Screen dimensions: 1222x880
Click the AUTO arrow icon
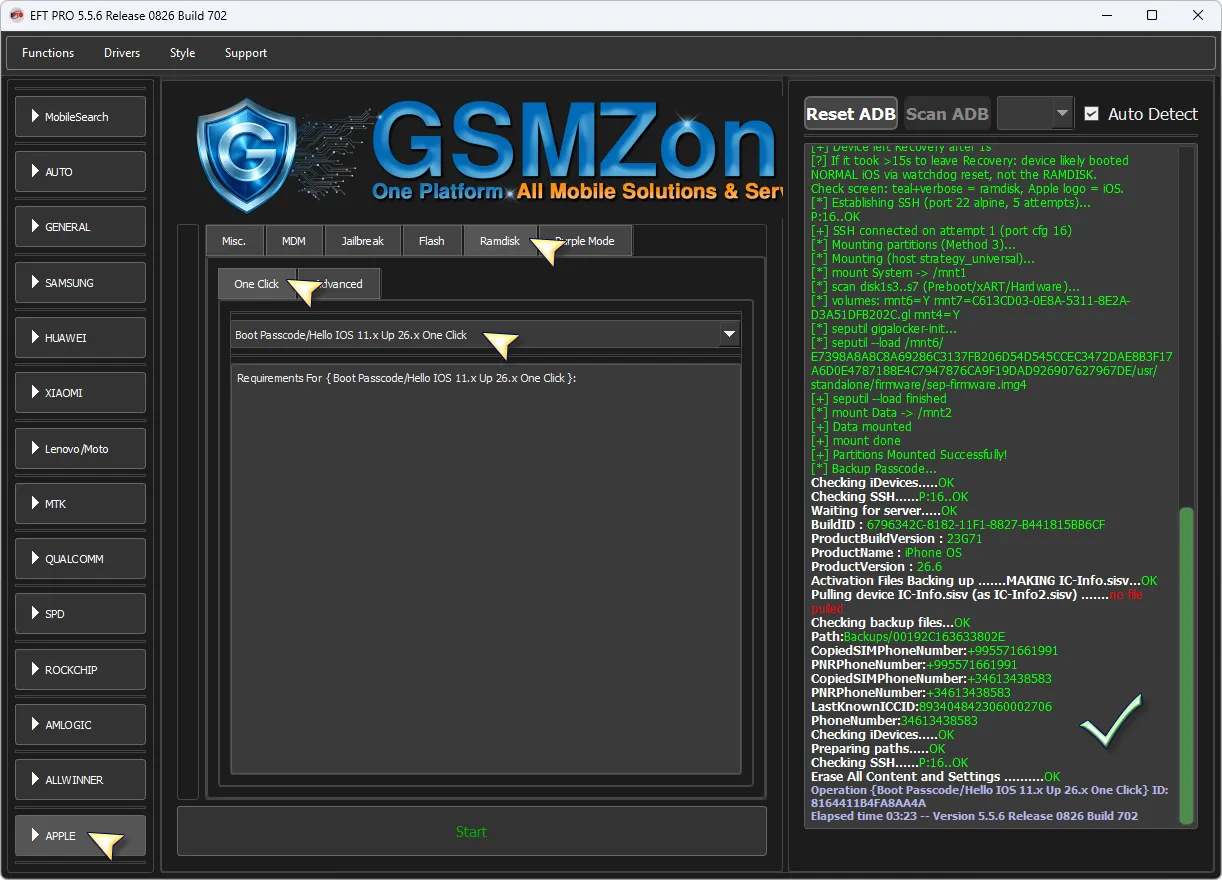point(35,172)
